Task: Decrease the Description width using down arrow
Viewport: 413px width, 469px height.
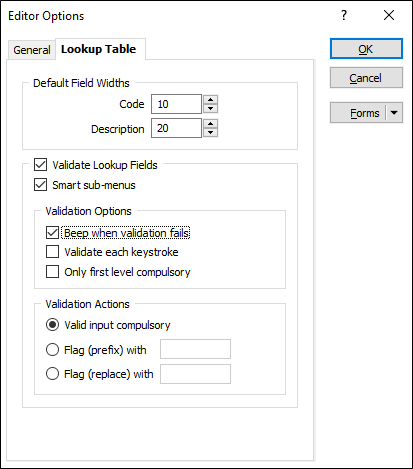Action: click(210, 132)
